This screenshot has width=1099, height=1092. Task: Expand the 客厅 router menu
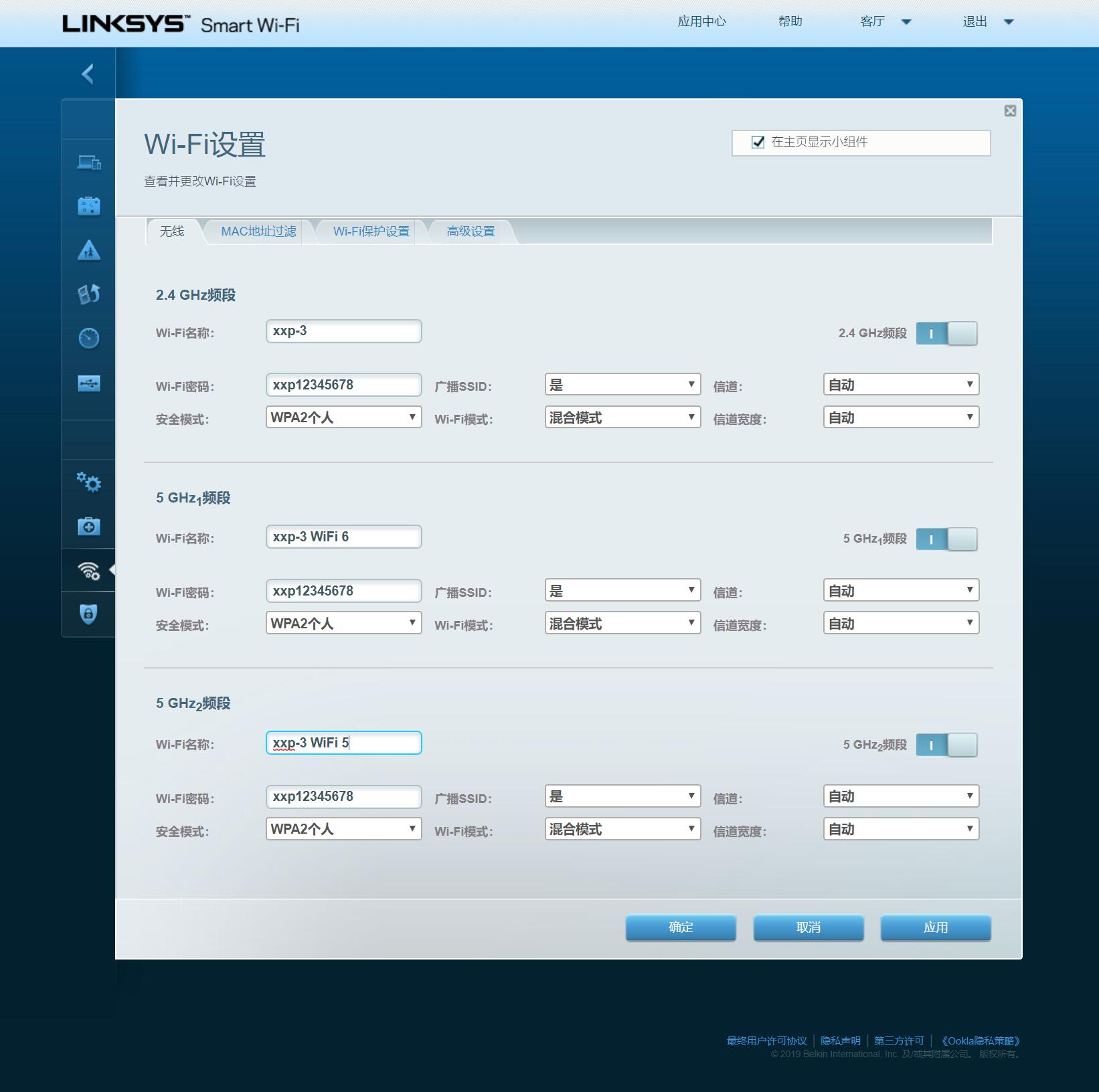coord(885,21)
